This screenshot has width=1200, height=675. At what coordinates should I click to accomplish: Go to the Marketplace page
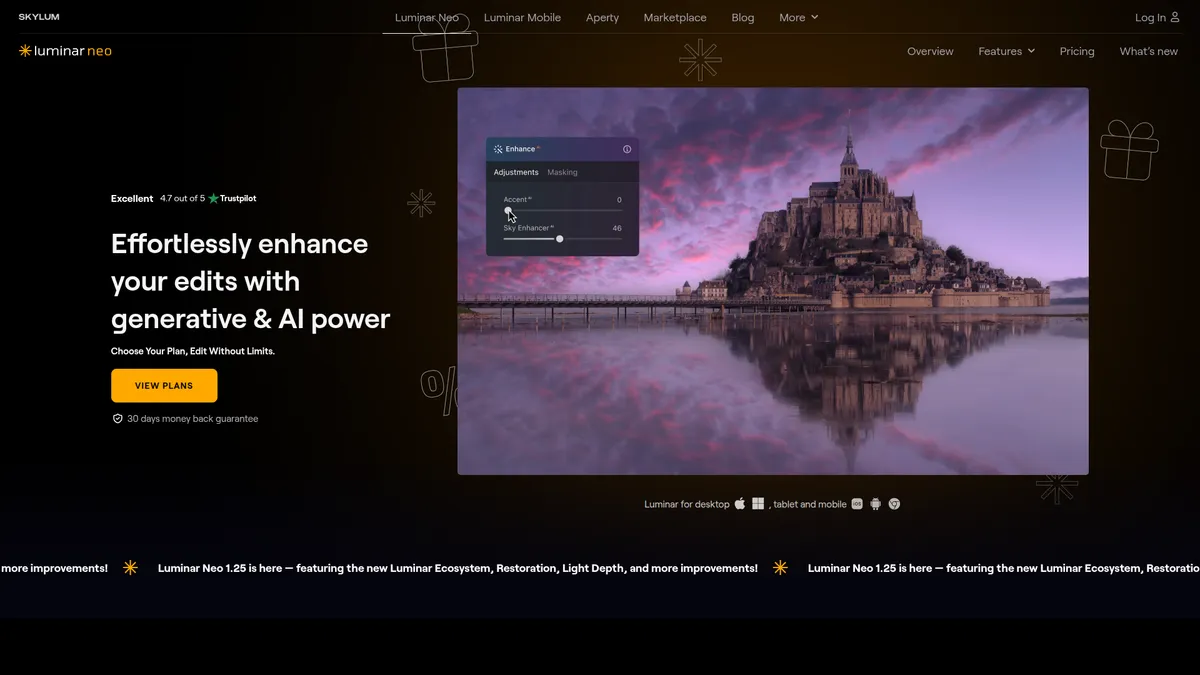[x=675, y=17]
